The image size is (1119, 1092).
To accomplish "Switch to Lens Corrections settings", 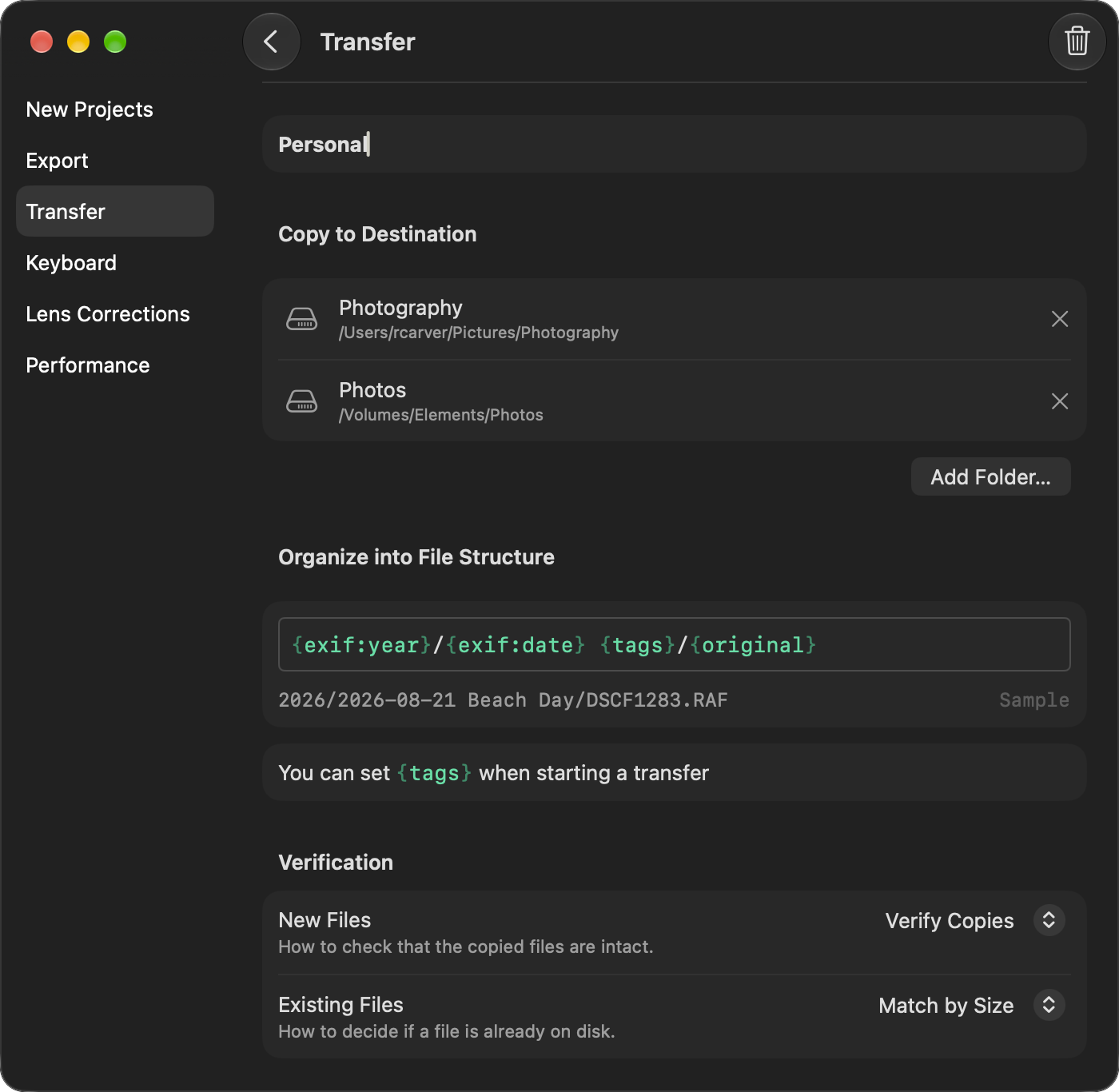I will click(x=115, y=314).
